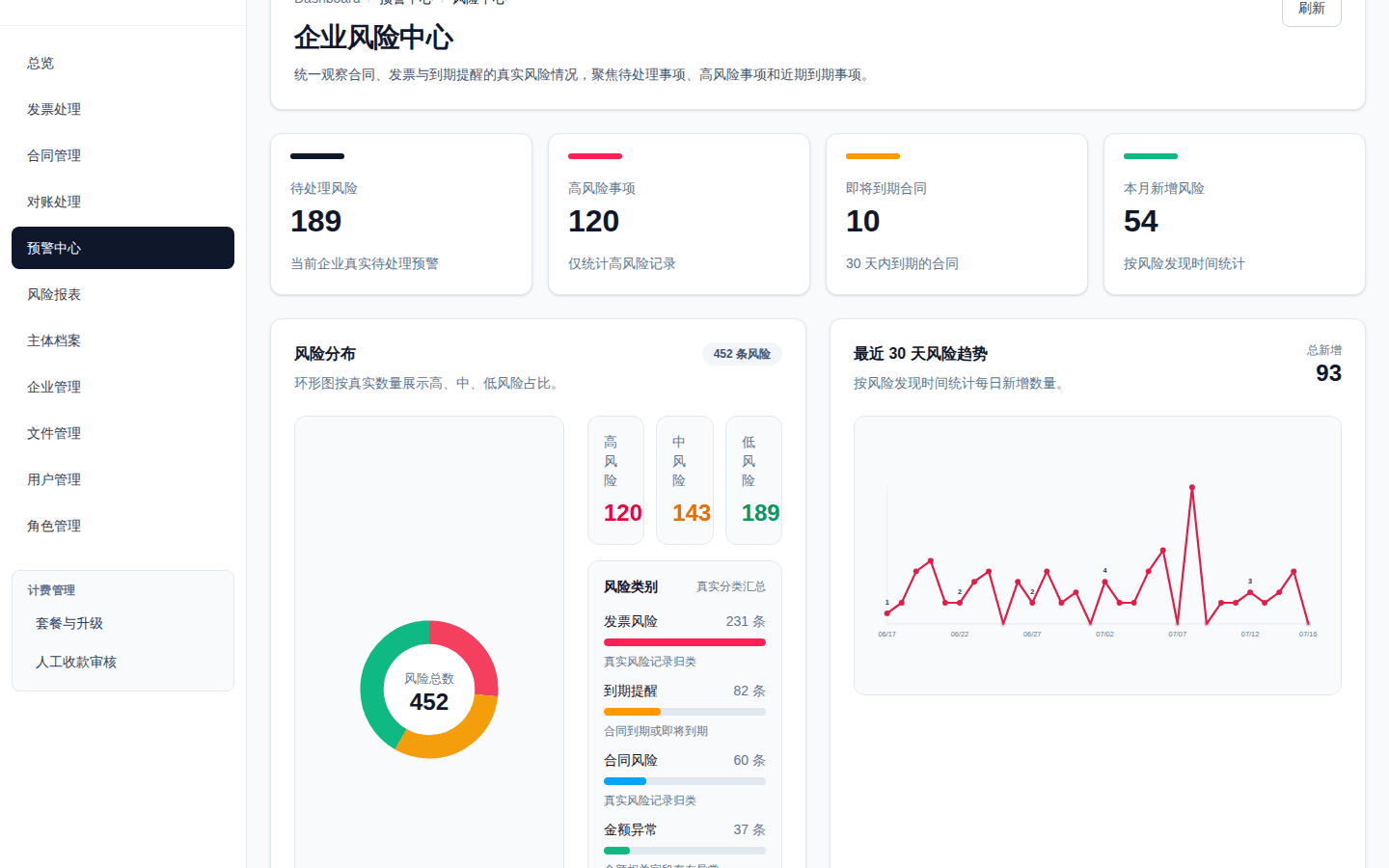Click the 到期提醒 orange progress bar

(632, 712)
